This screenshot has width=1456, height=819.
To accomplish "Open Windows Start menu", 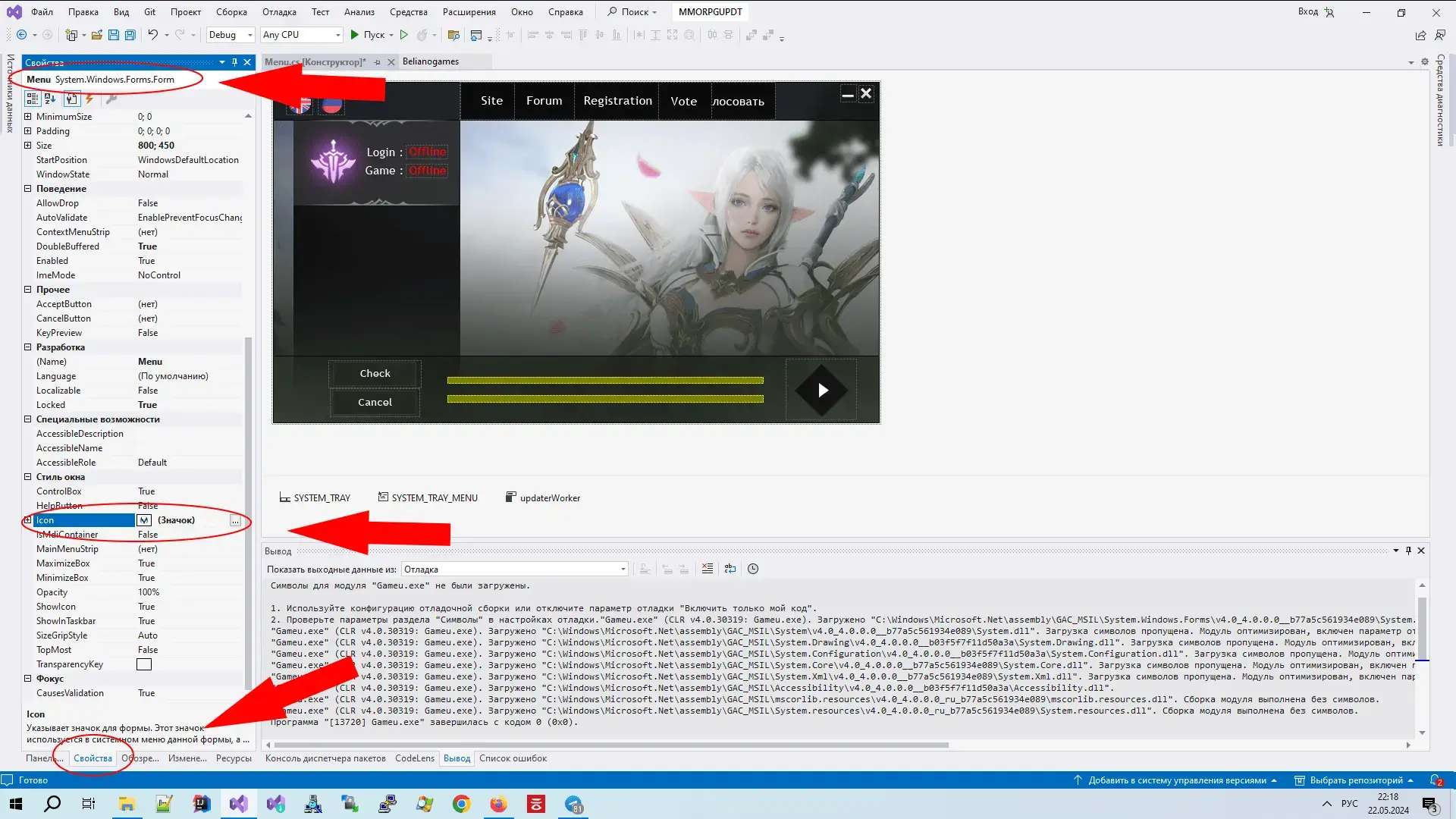I will (x=15, y=804).
